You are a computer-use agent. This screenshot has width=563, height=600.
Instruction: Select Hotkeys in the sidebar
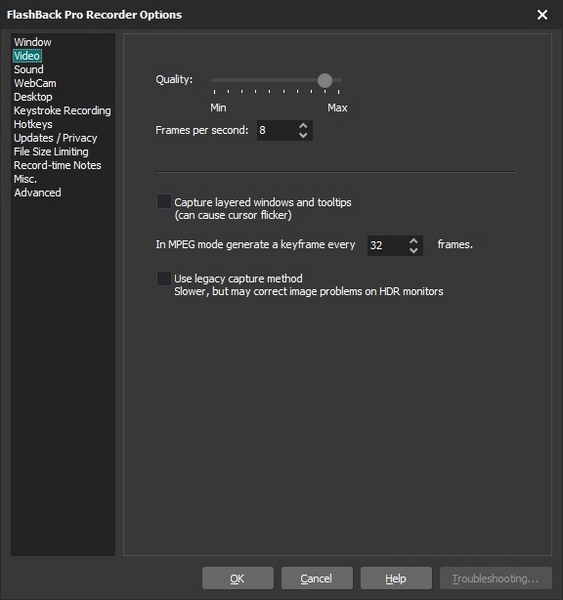pos(33,124)
